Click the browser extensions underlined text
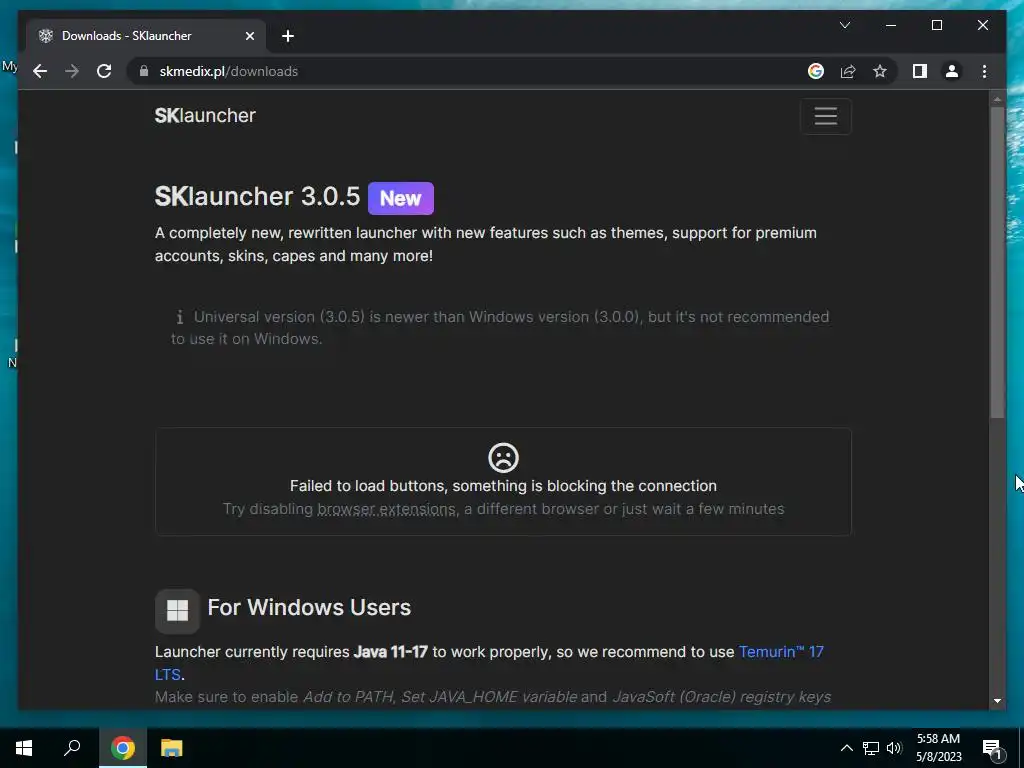 (x=387, y=509)
